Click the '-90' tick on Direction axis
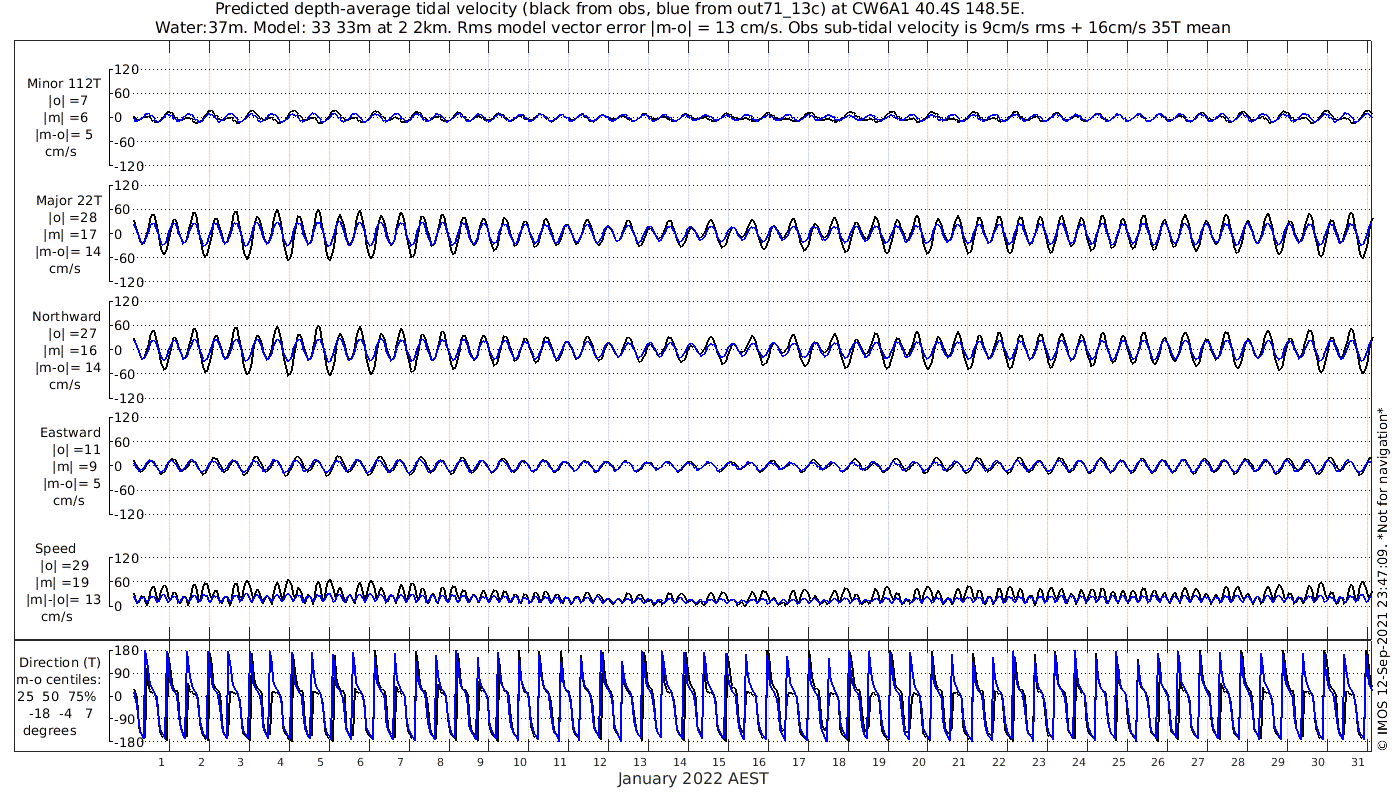 pyautogui.click(x=125, y=718)
